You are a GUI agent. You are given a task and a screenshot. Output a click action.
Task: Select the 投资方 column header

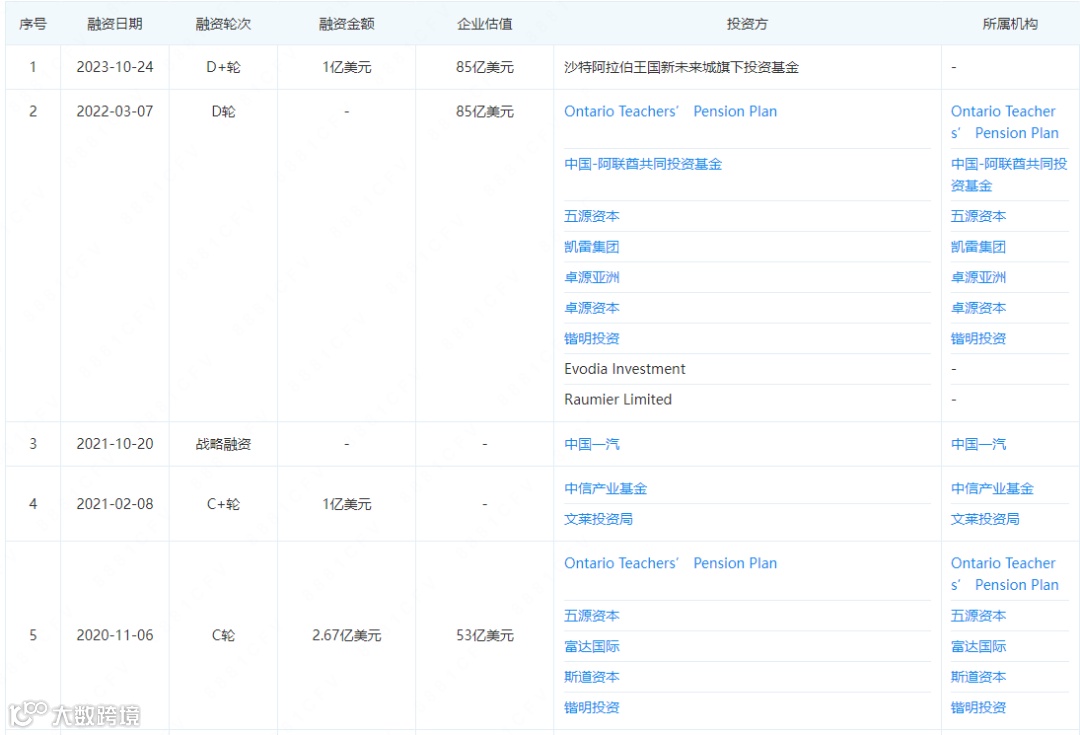point(747,24)
